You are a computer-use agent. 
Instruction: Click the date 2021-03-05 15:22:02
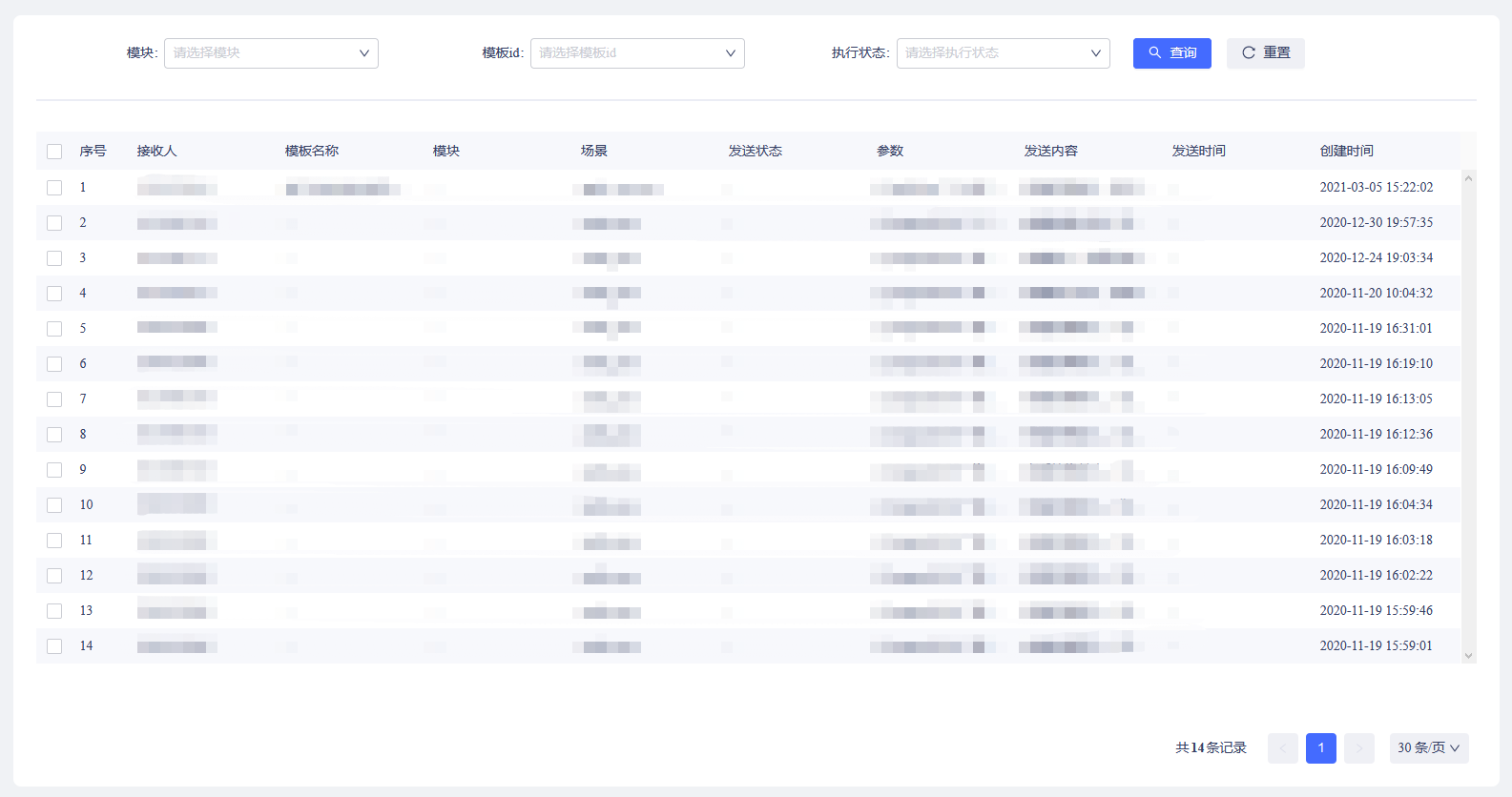[1377, 188]
